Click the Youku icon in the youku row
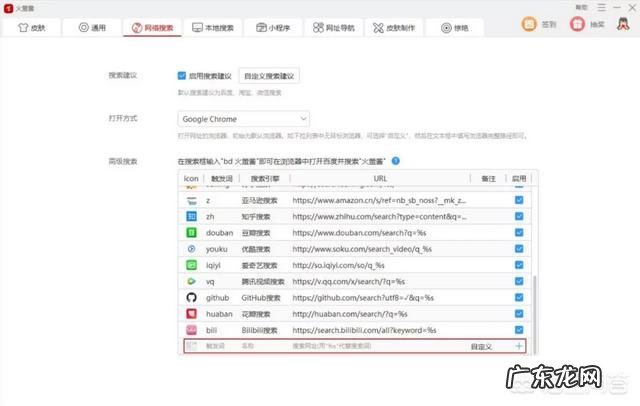 click(x=191, y=249)
